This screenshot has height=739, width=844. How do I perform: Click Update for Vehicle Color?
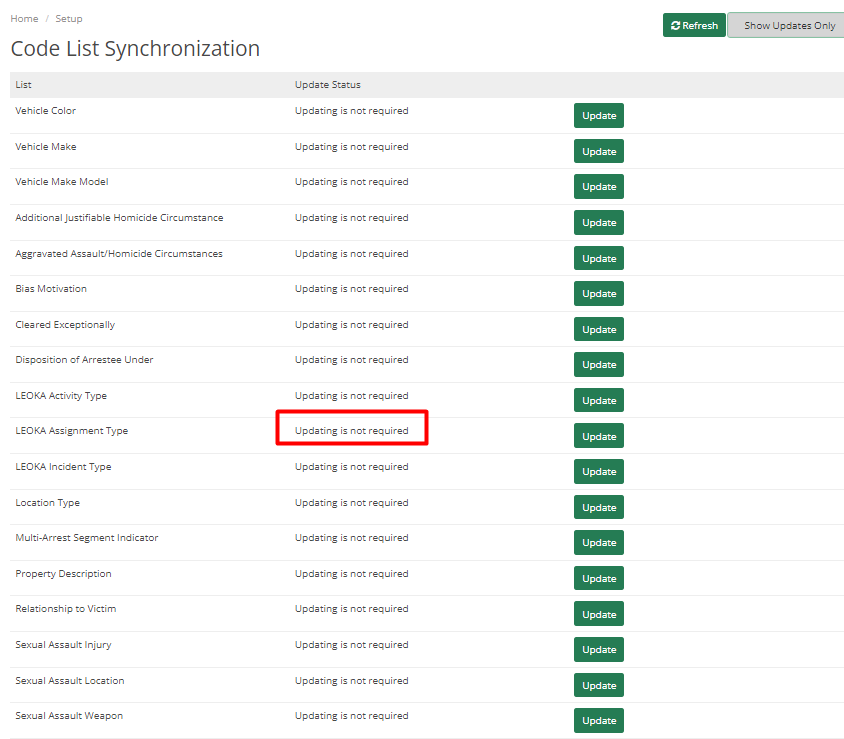point(598,115)
